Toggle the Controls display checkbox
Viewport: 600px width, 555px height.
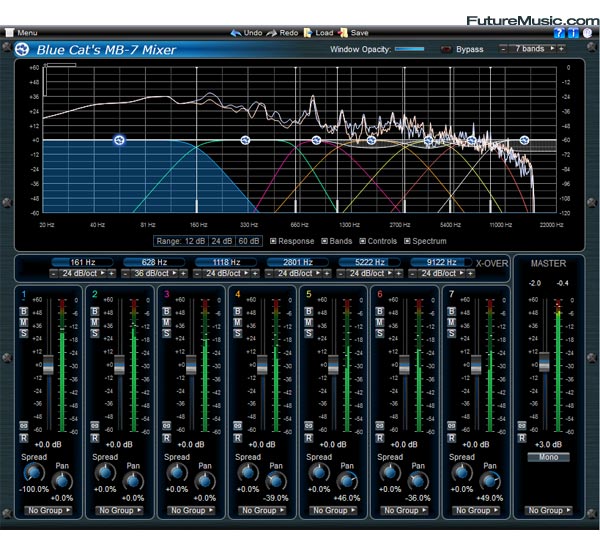click(363, 241)
